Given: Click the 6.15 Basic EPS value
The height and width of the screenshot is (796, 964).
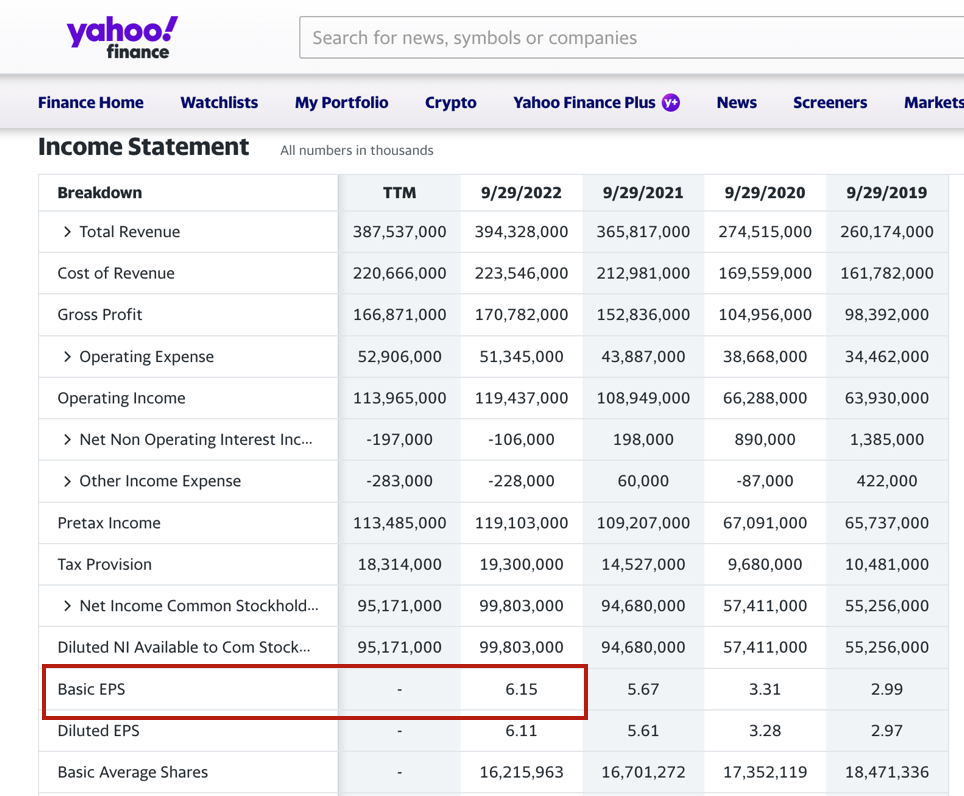Looking at the screenshot, I should (x=521, y=689).
